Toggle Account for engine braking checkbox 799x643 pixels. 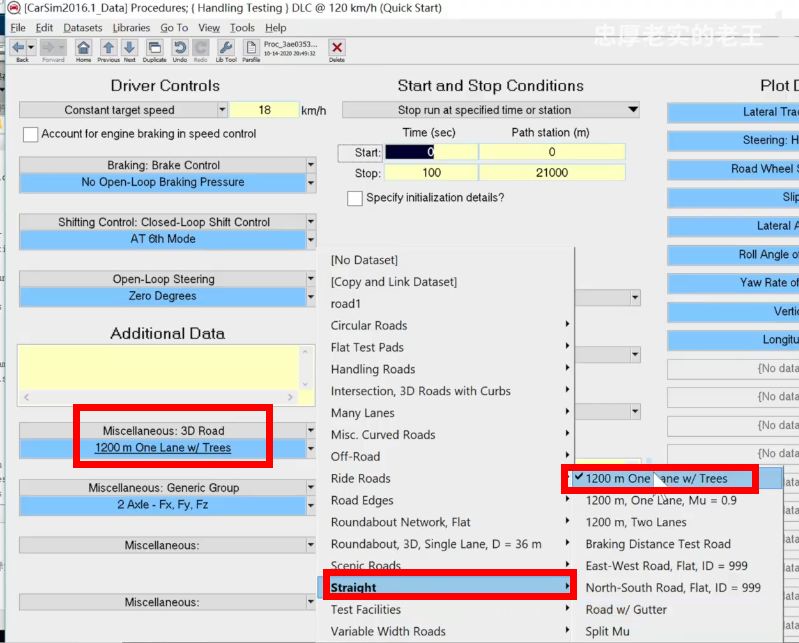30,135
